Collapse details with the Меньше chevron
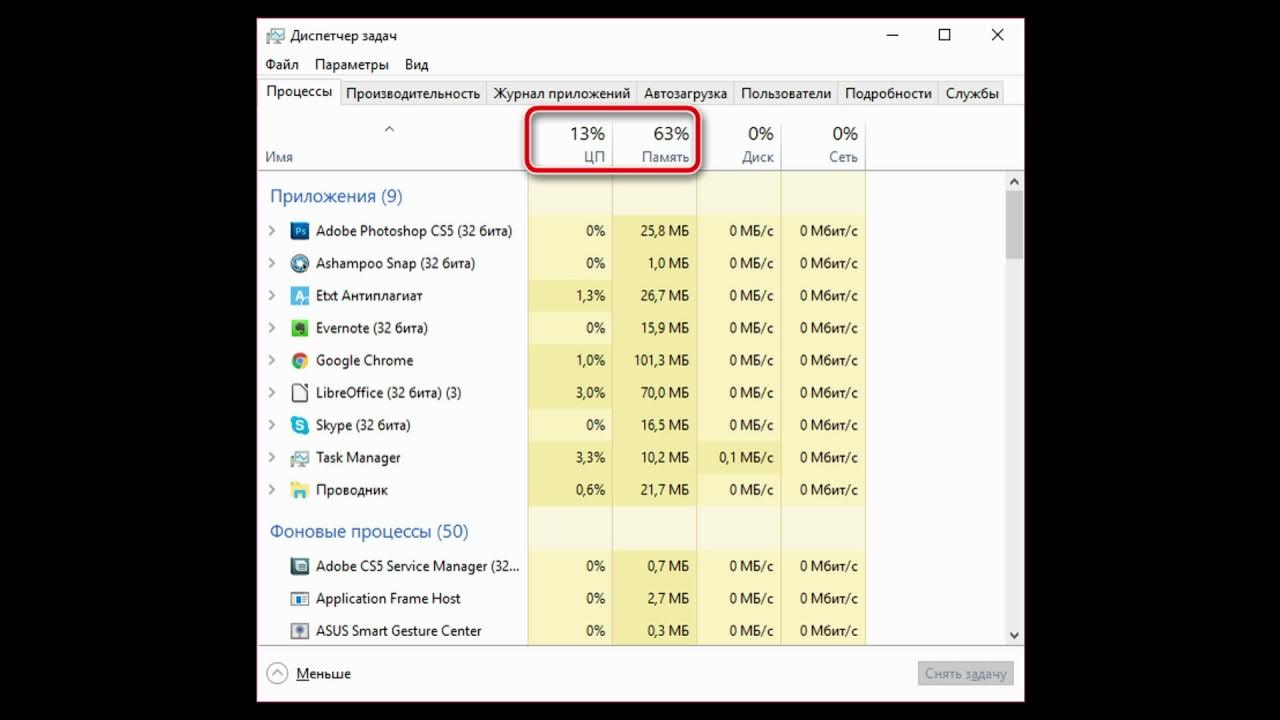 tap(277, 674)
